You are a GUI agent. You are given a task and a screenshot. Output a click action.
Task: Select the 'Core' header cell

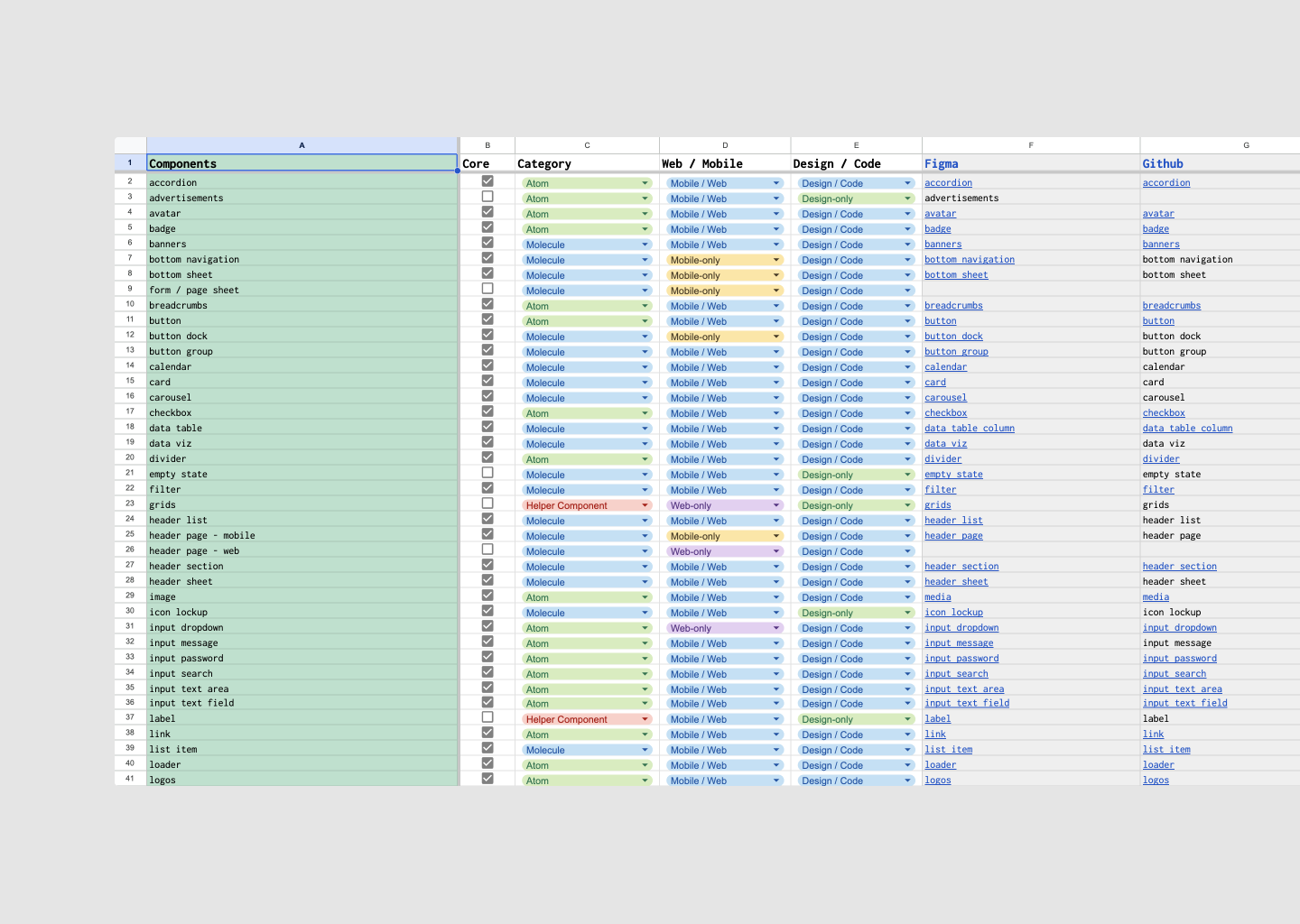pos(487,163)
